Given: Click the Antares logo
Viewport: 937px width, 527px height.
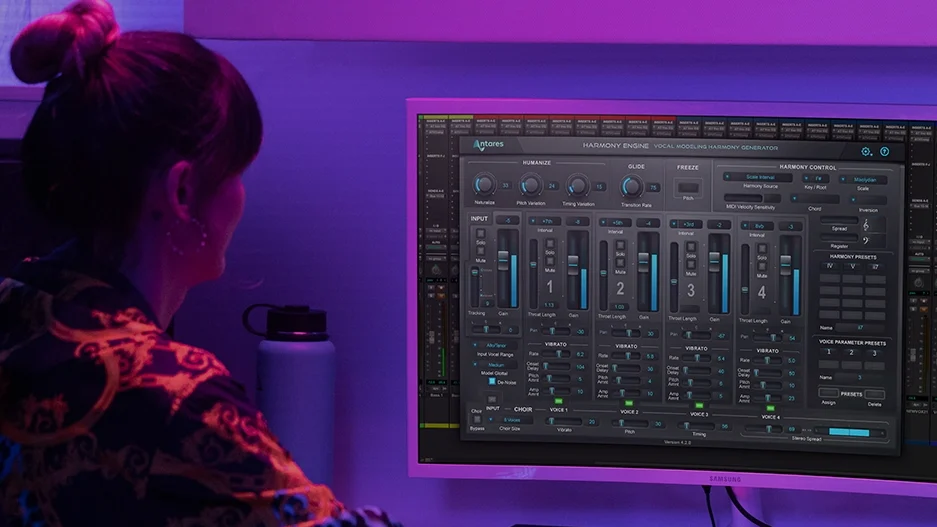Looking at the screenshot, I should [x=490, y=144].
